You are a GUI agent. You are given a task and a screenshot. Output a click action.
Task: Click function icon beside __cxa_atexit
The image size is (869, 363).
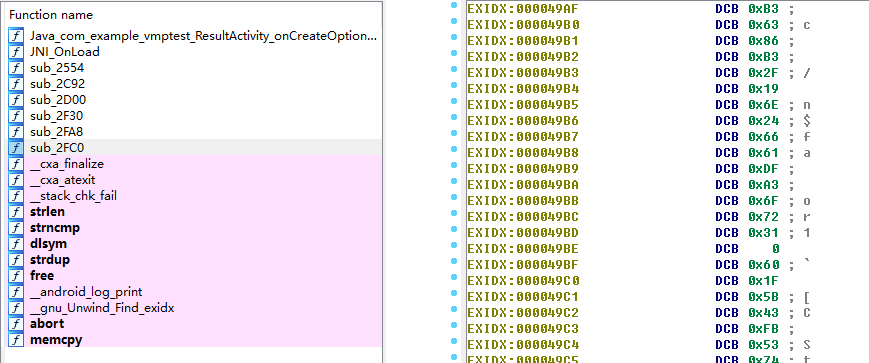[17, 180]
